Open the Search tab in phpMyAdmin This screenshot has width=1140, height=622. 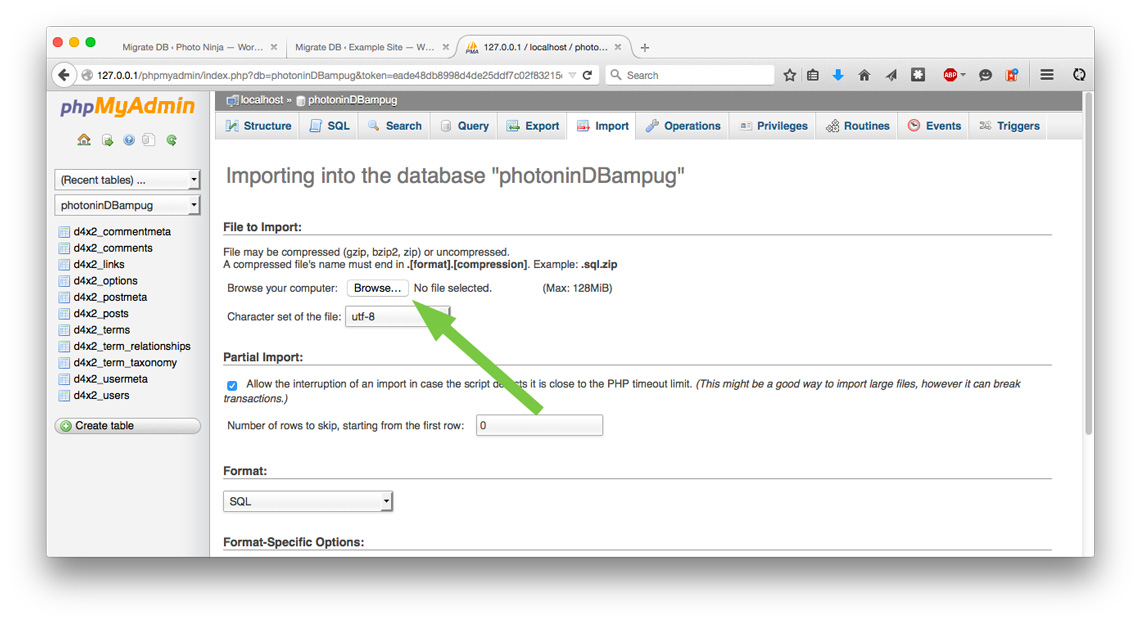click(395, 126)
